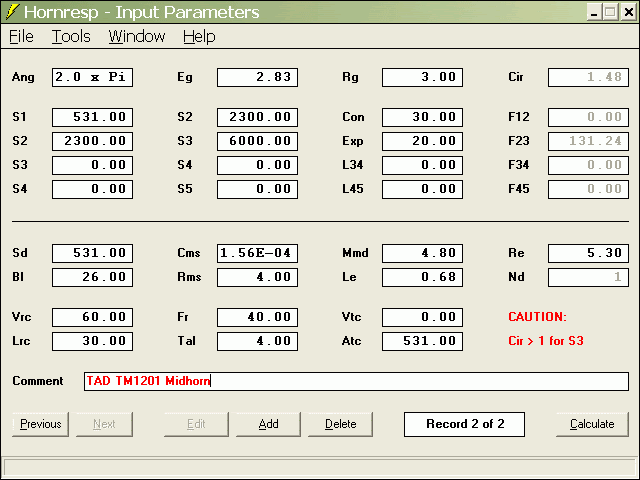Focus the Con field with 30.00
Screen dimensions: 640x480
click(422, 117)
